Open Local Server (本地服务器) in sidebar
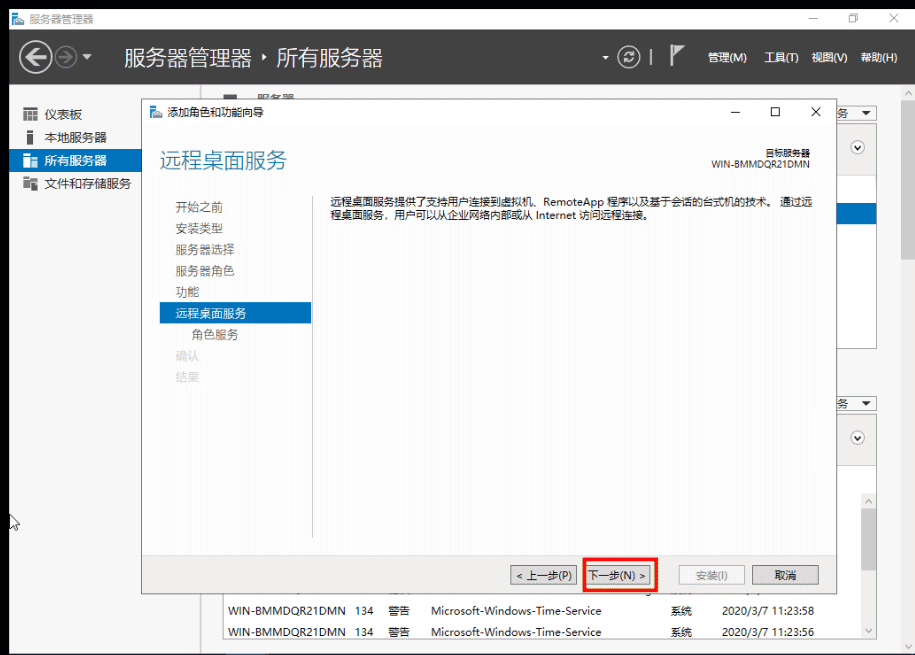 tap(75, 137)
